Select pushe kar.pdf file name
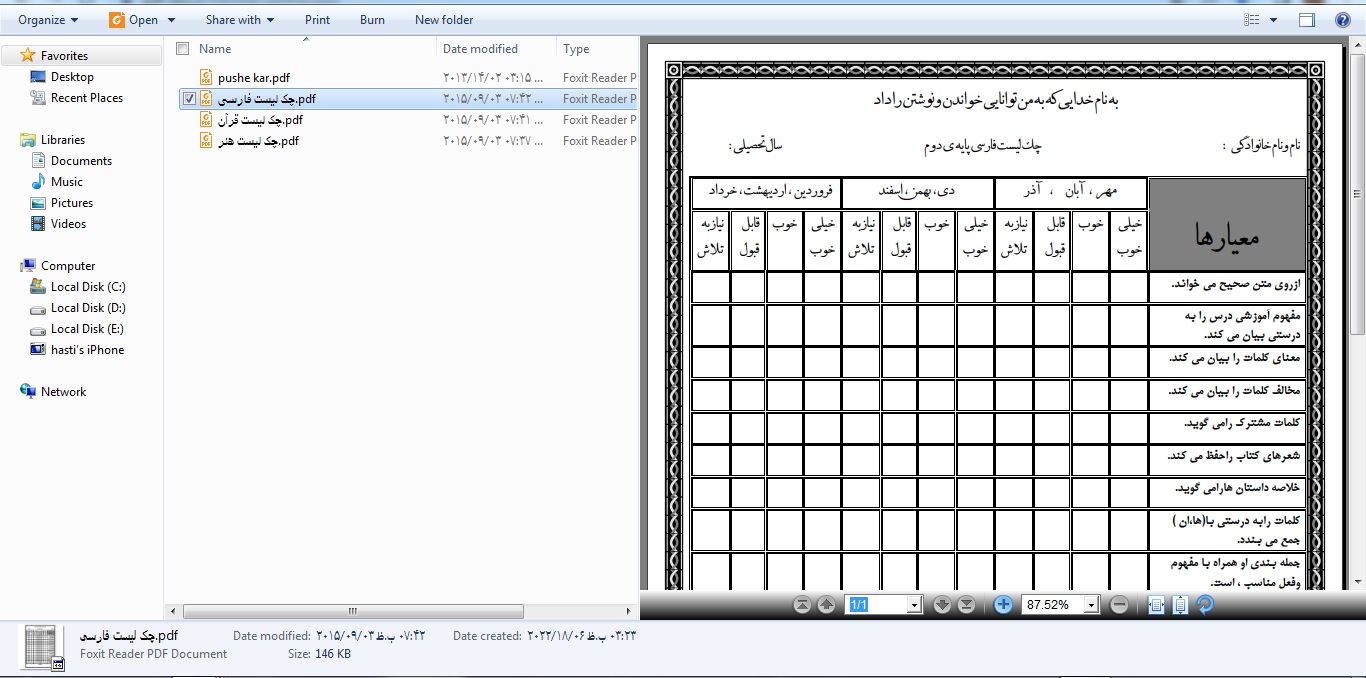Screen dimensions: 1366x678 point(254,77)
